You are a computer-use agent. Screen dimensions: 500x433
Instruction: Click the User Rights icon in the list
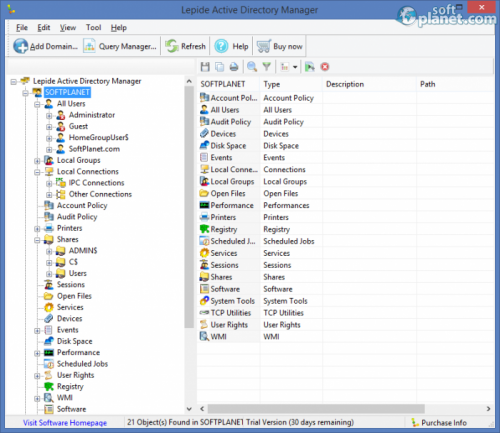point(204,325)
